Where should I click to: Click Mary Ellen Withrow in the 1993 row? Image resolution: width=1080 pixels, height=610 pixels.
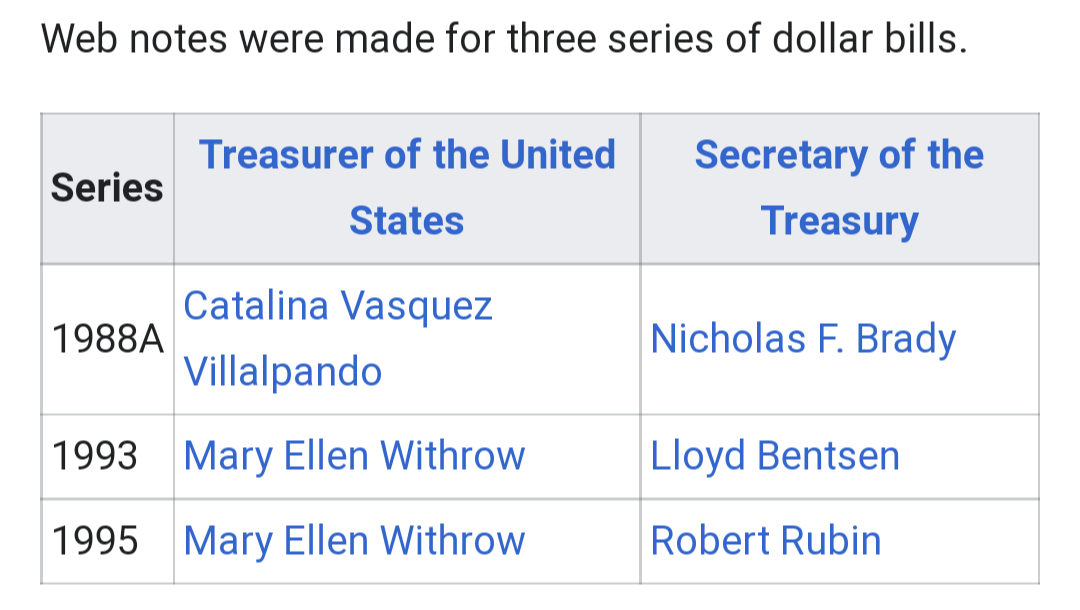[354, 456]
